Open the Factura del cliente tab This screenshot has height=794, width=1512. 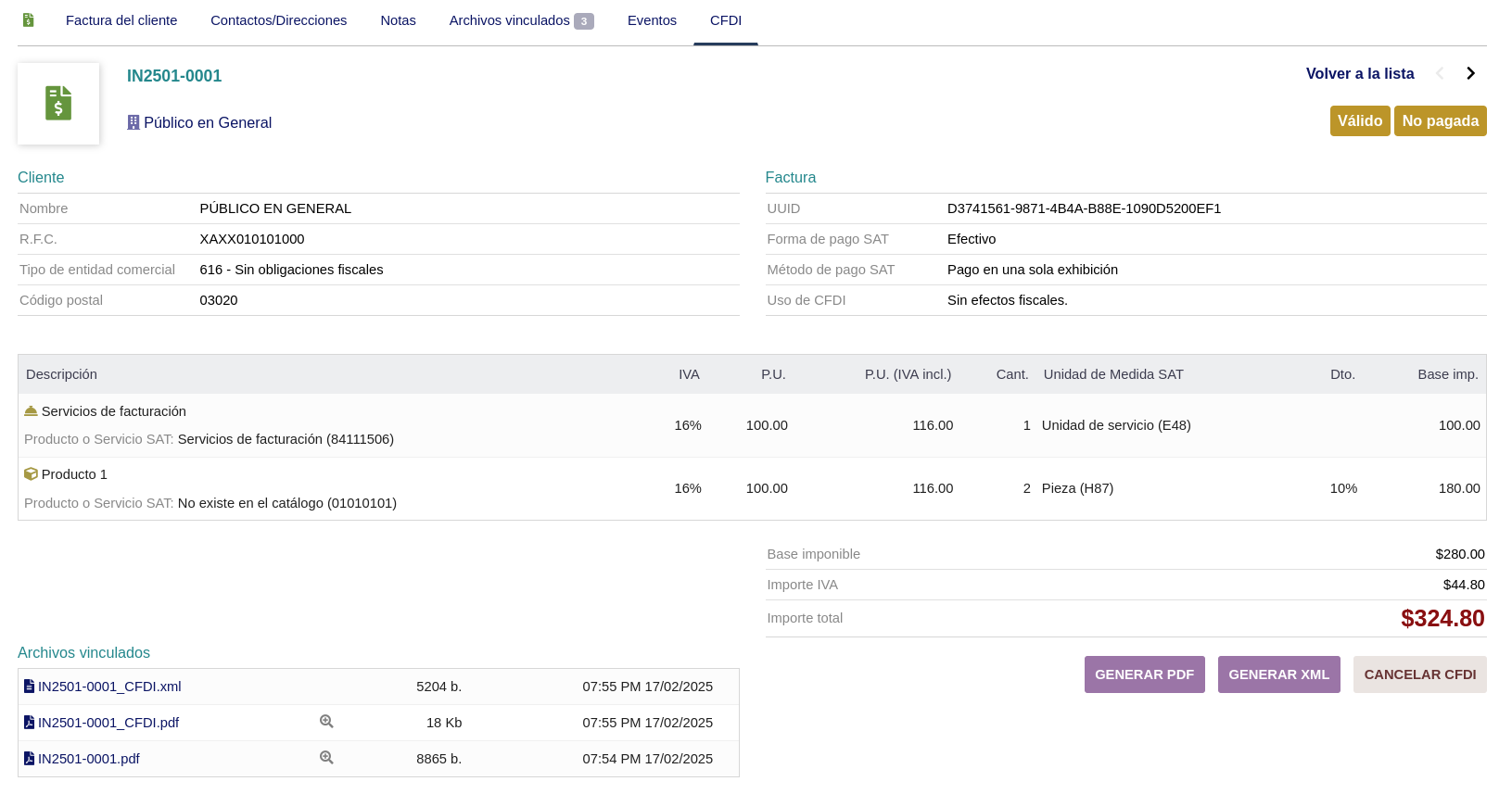tap(121, 20)
